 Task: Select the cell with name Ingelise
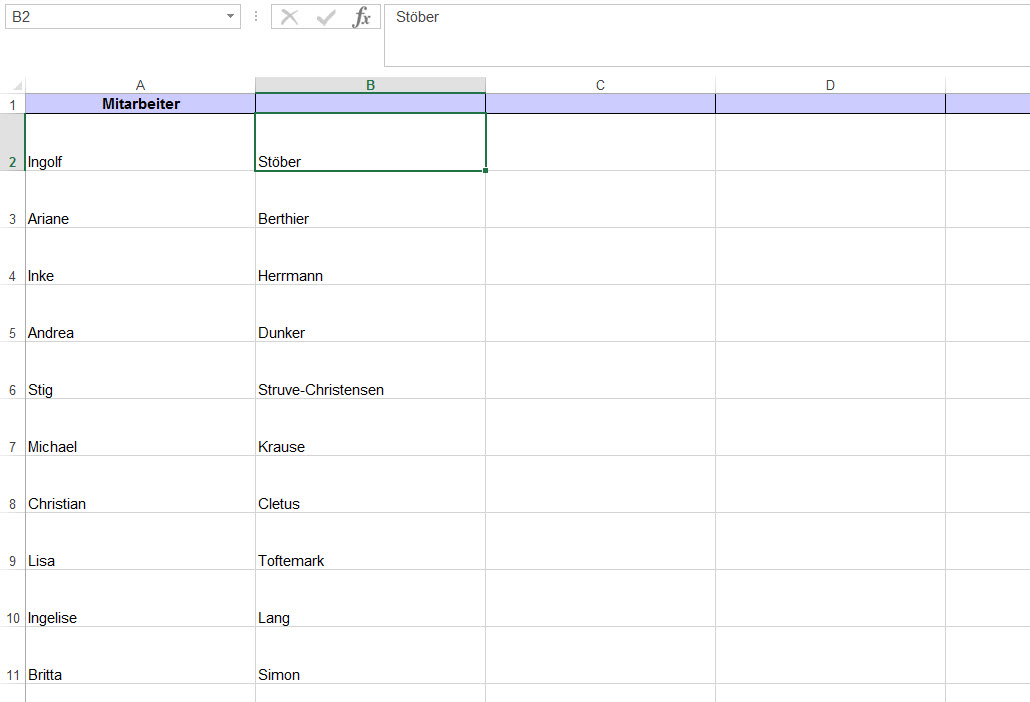coord(140,618)
